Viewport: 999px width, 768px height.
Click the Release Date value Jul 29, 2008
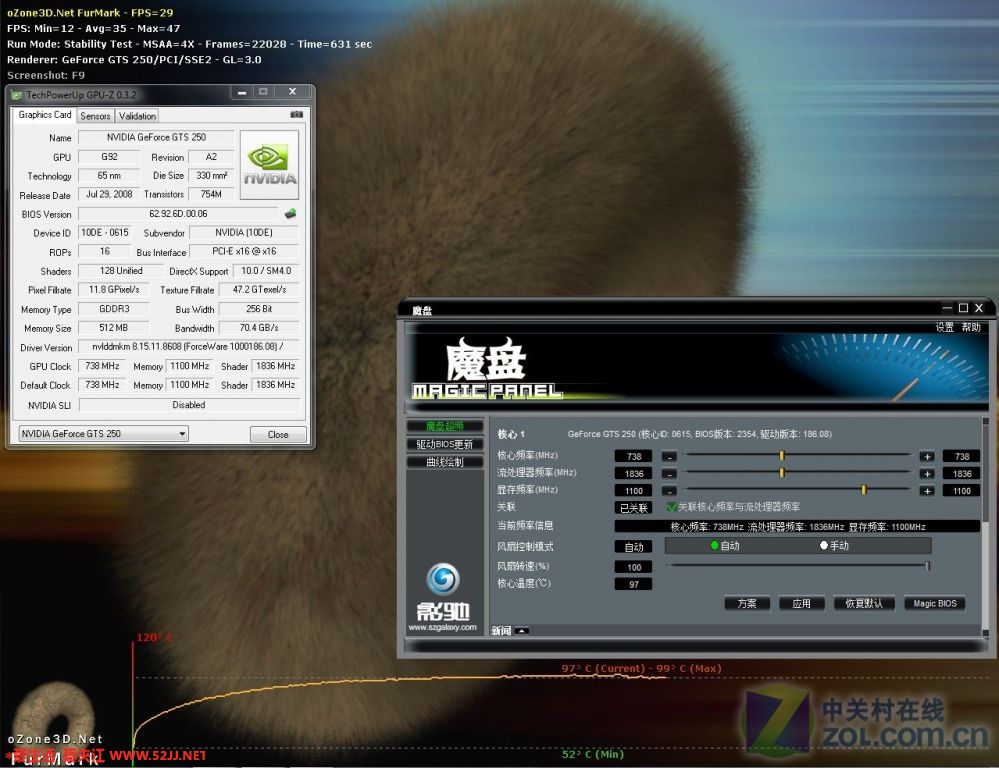(109, 194)
